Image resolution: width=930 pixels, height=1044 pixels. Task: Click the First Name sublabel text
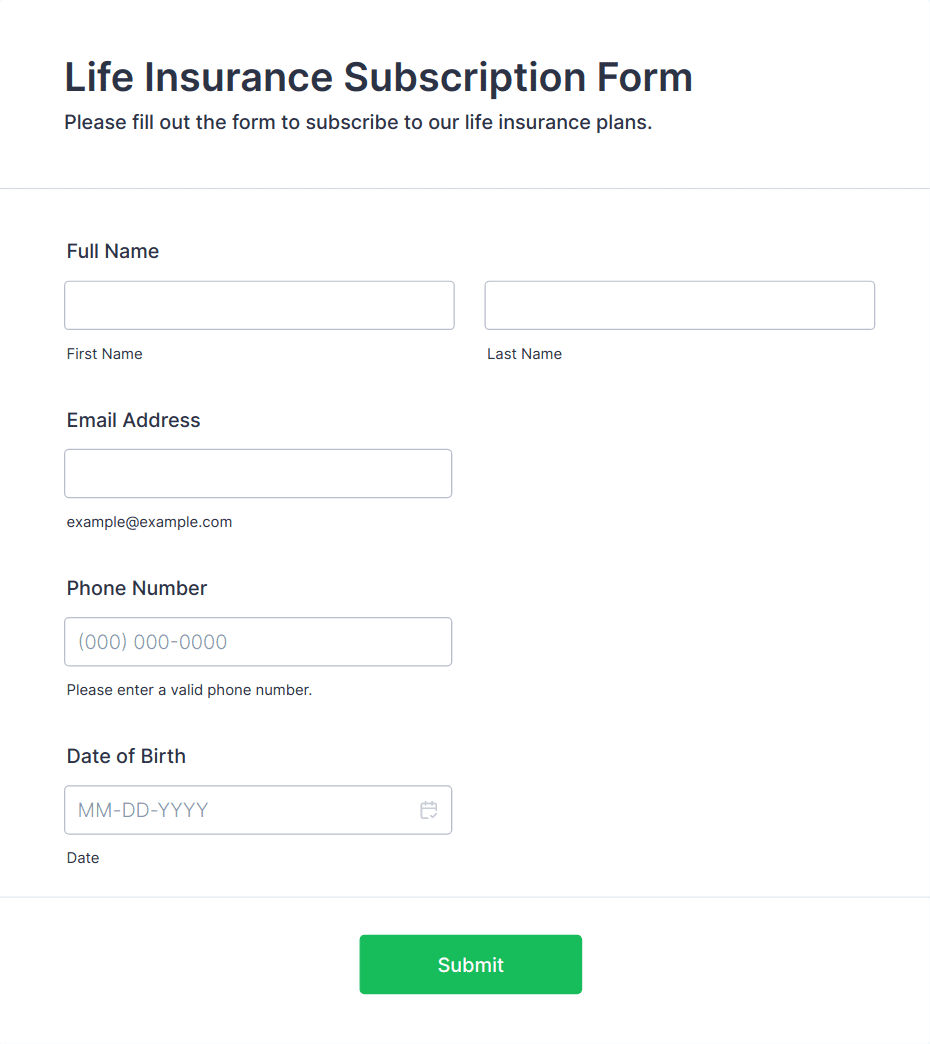coord(105,354)
